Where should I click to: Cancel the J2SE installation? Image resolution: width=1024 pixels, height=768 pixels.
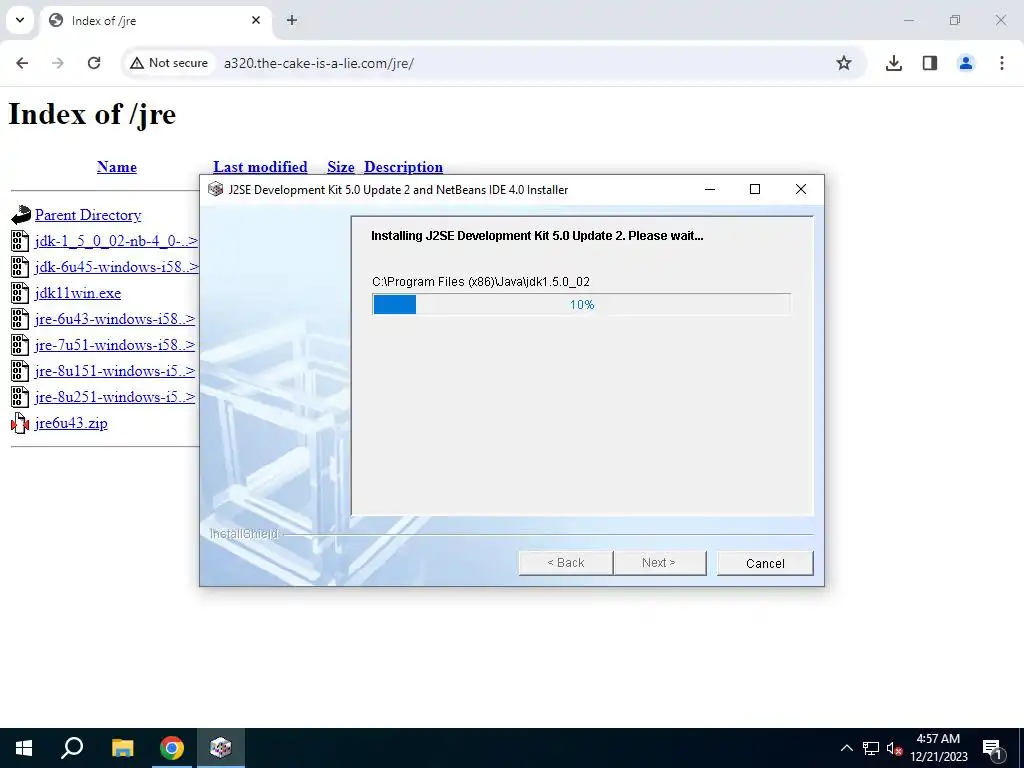coord(765,563)
